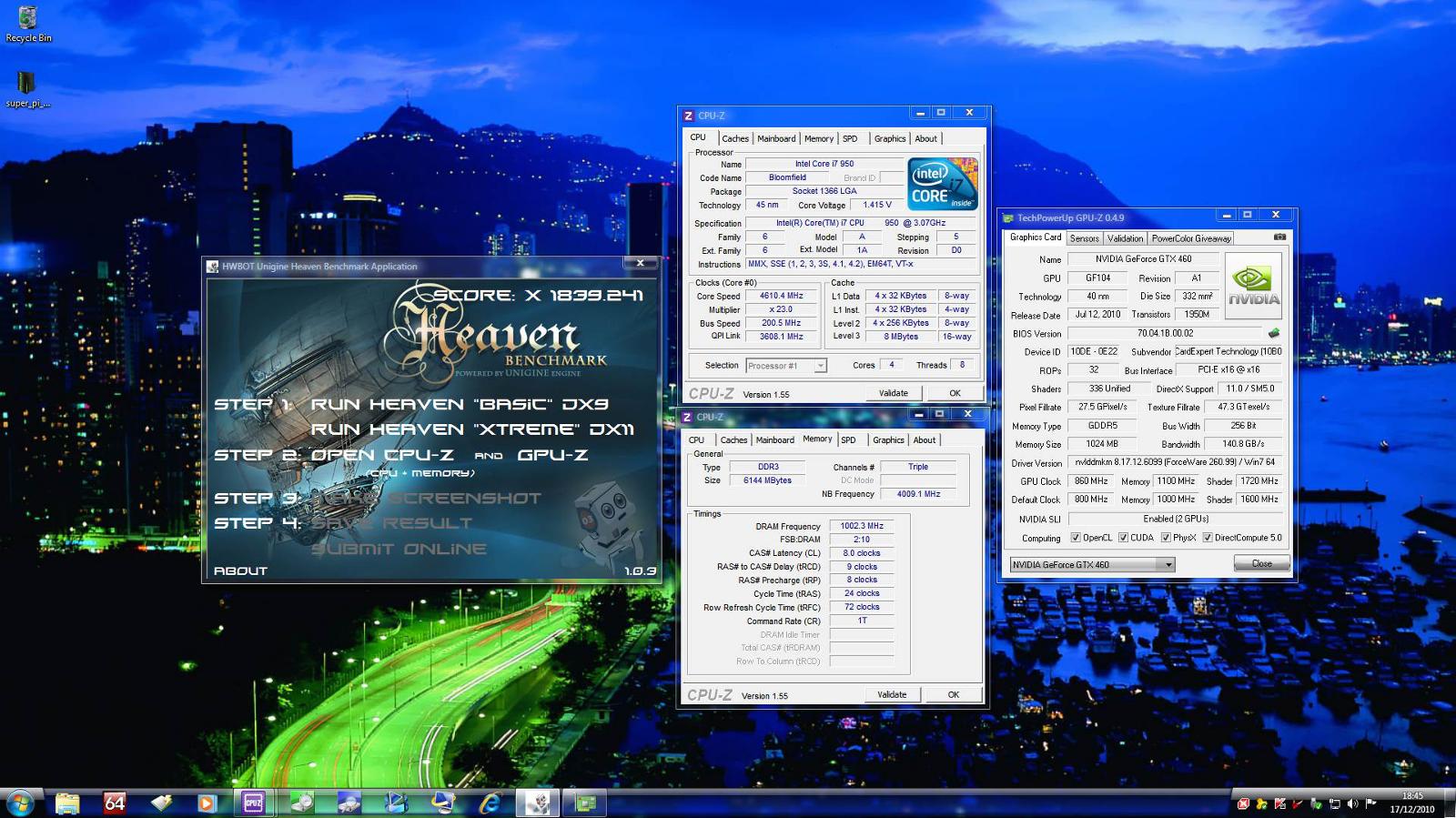Open Mainboard tab in upper CPU-Z window

point(776,138)
